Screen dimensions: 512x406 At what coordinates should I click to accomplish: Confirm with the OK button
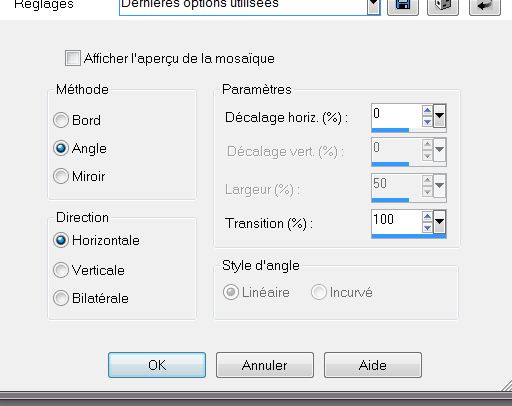pos(157,365)
